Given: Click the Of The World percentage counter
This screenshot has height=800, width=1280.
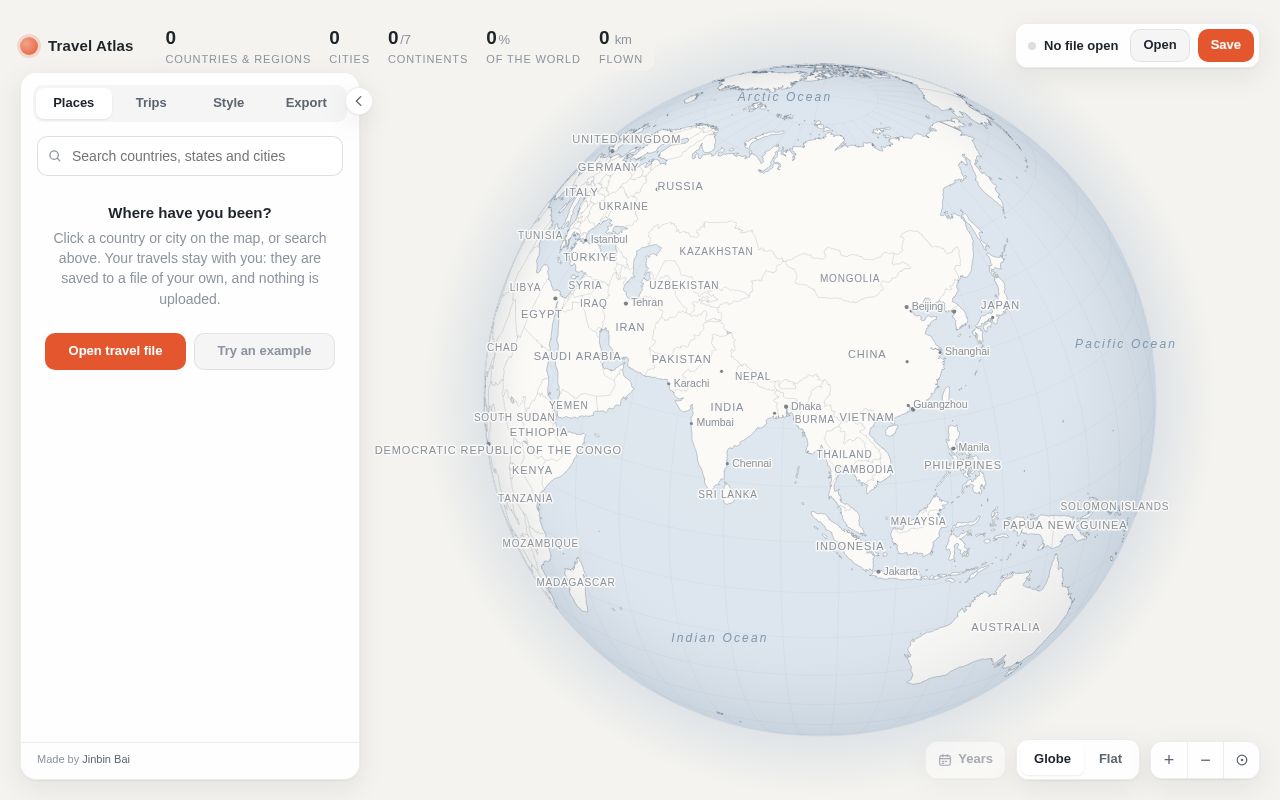Looking at the screenshot, I should pos(533,47).
